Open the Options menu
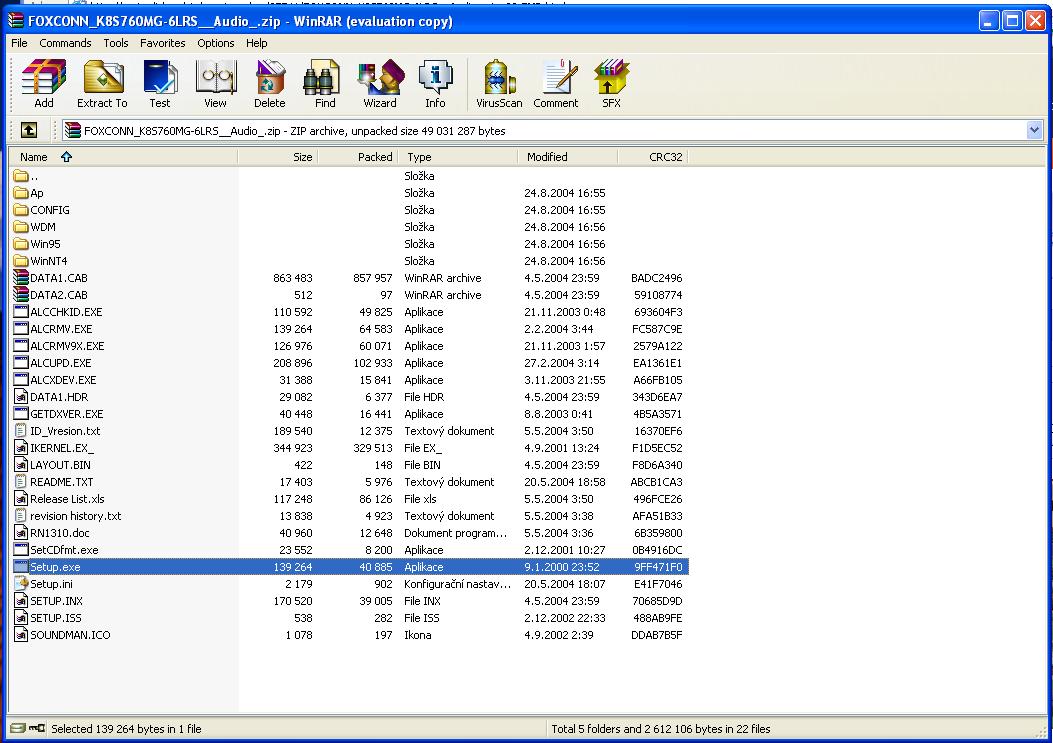 [x=215, y=43]
